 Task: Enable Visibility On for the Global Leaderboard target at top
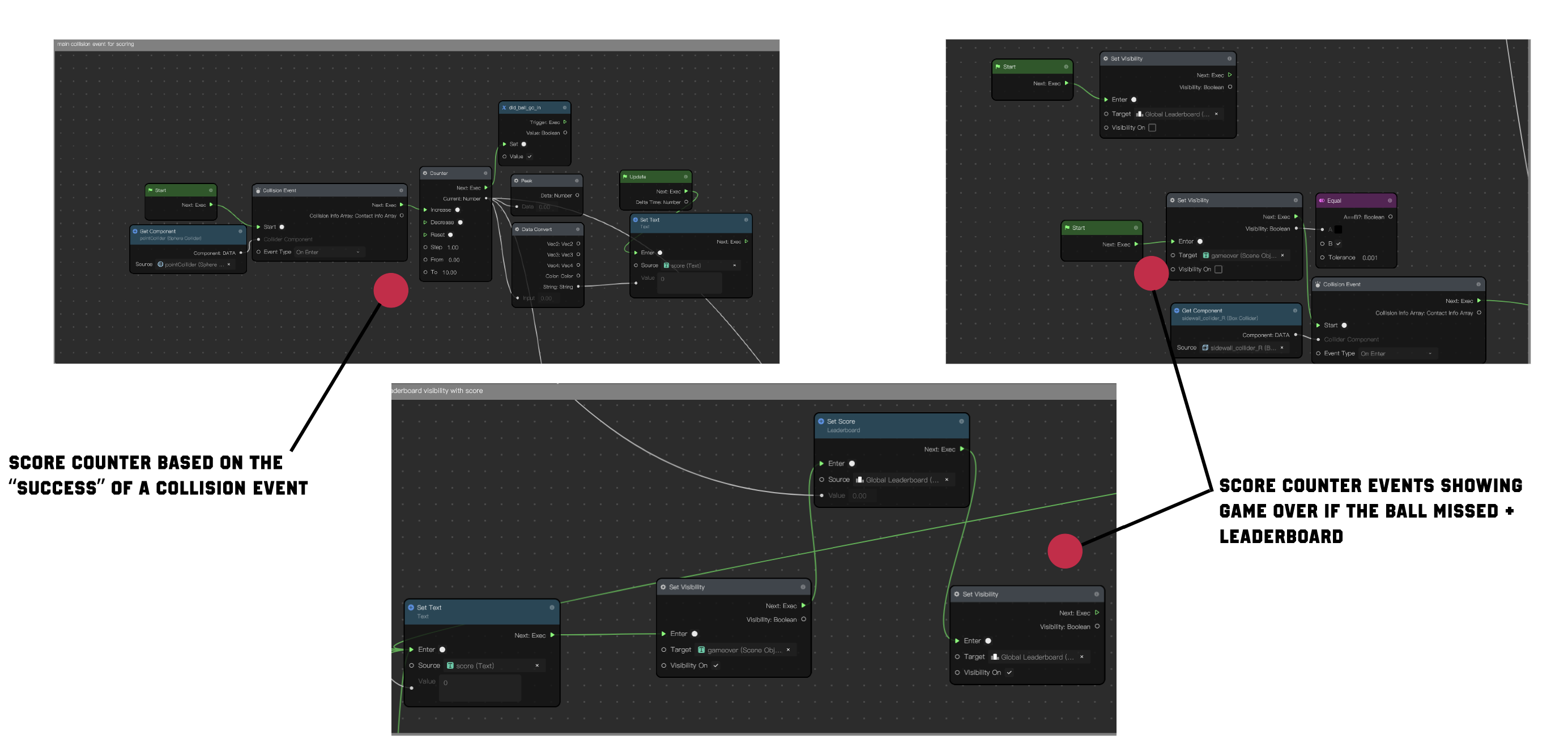[1152, 128]
